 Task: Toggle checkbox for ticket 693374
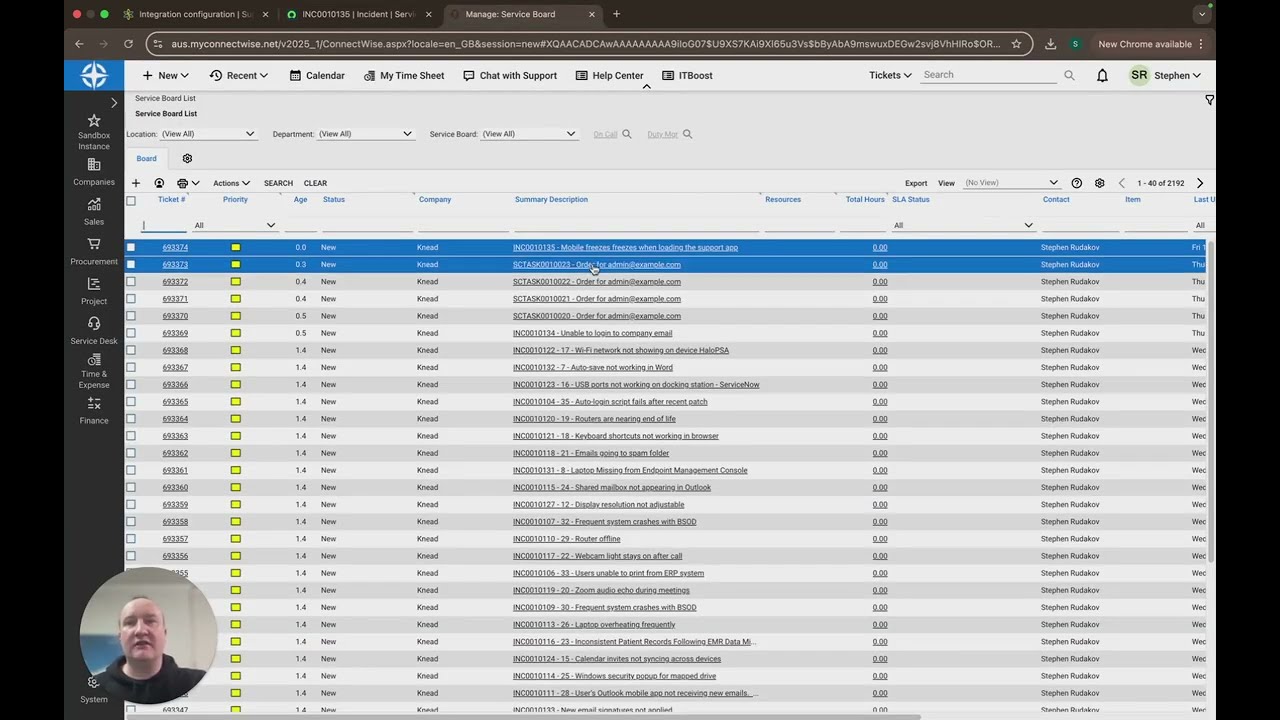coord(131,247)
